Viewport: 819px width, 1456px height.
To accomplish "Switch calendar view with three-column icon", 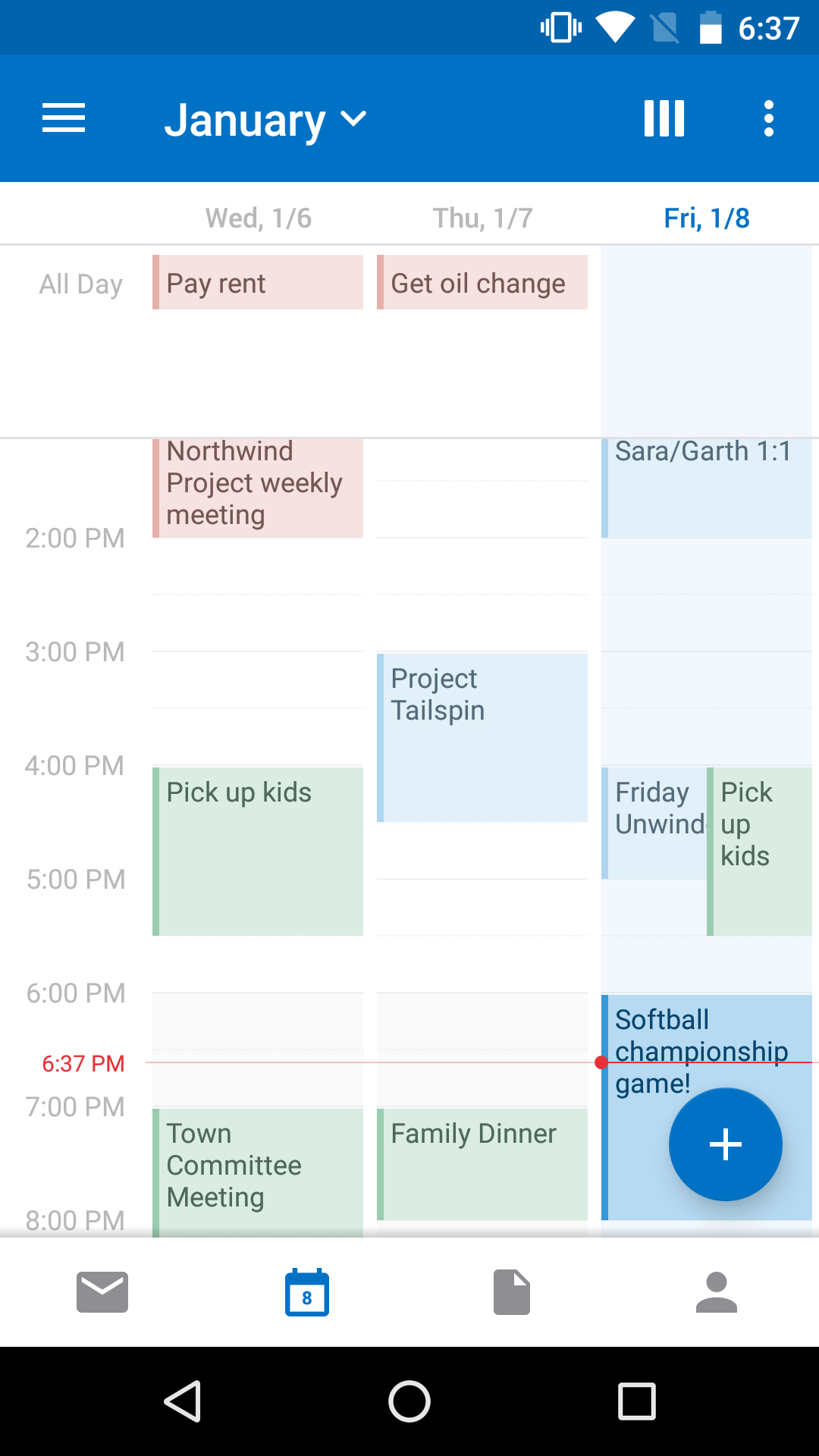I will 664,119.
